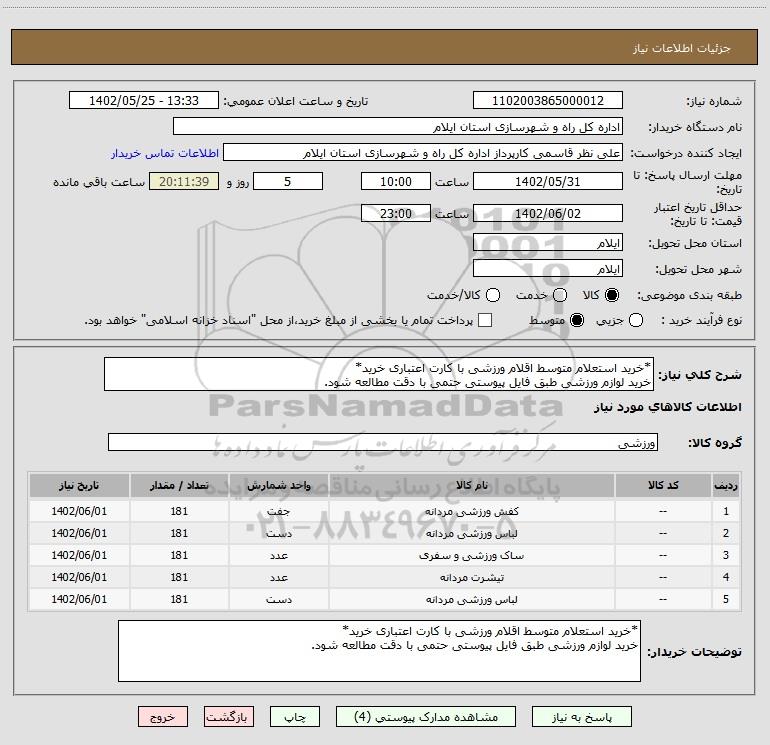Click quantity 181 in row 3
Viewport: 770px width, 745px height.
179,555
